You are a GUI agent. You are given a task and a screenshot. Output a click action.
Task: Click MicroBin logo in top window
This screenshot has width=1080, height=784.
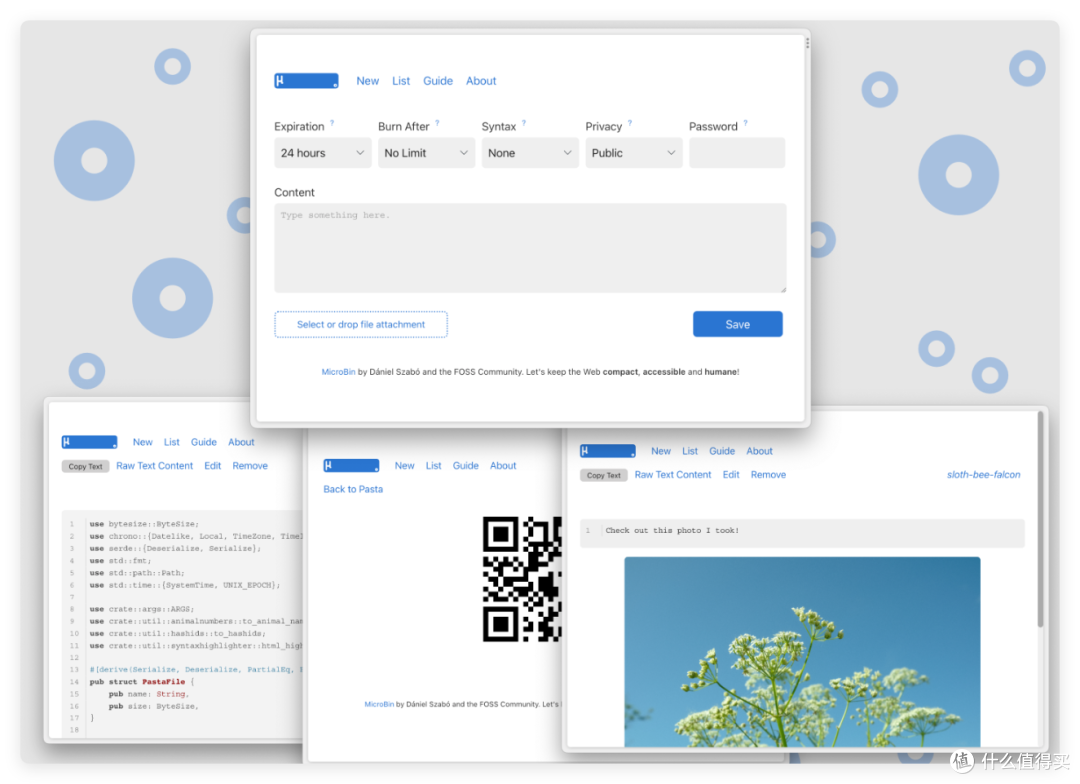pos(306,81)
